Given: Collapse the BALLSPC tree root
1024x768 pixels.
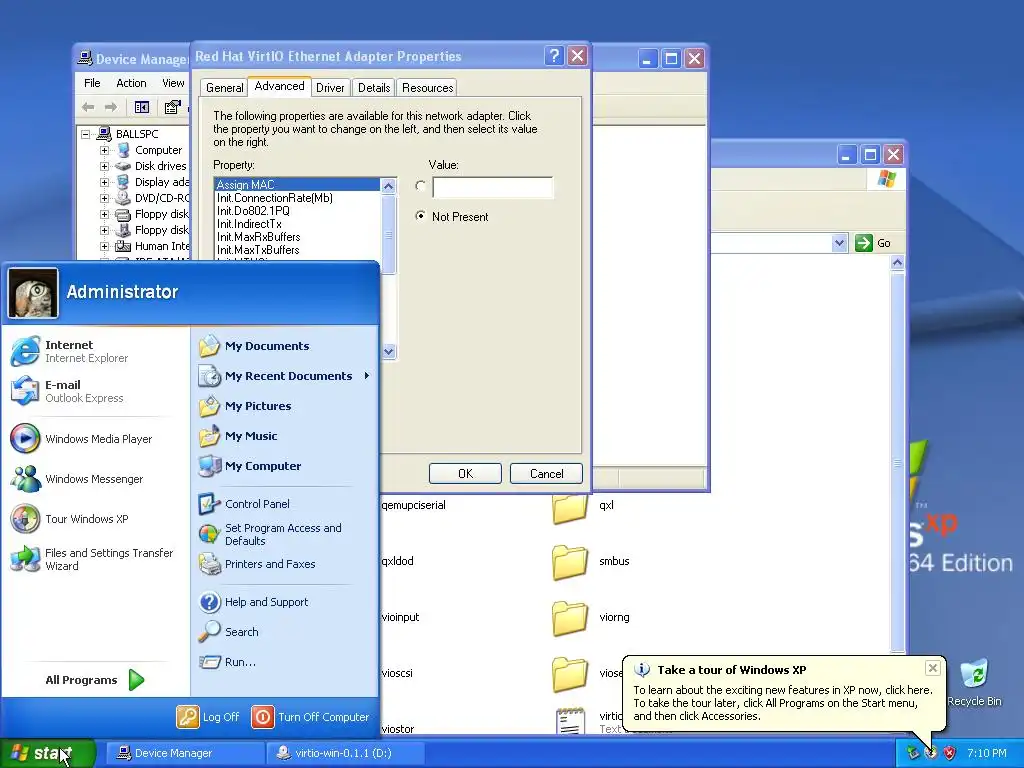Looking at the screenshot, I should click(x=86, y=134).
